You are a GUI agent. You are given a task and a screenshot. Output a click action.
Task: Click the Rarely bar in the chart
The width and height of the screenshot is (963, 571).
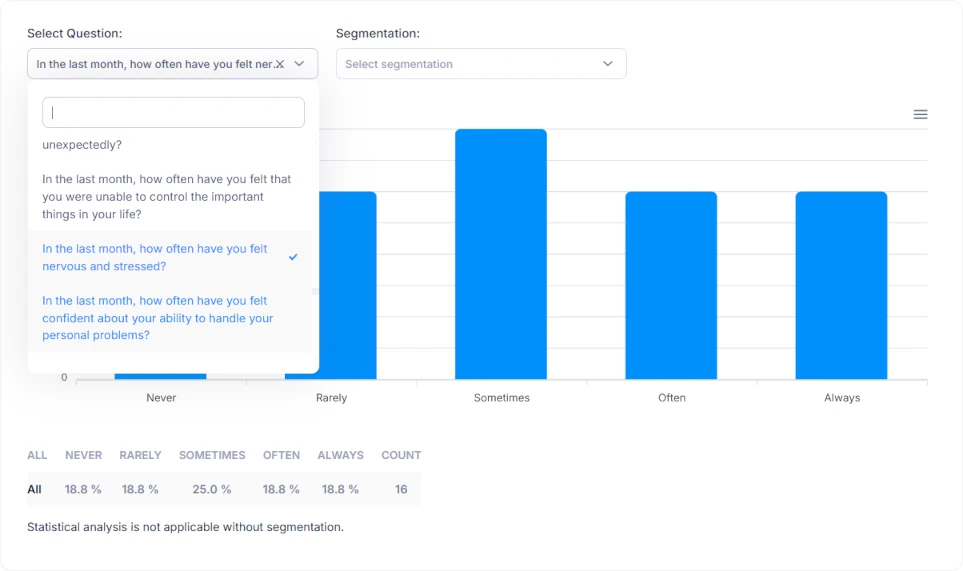pos(348,285)
